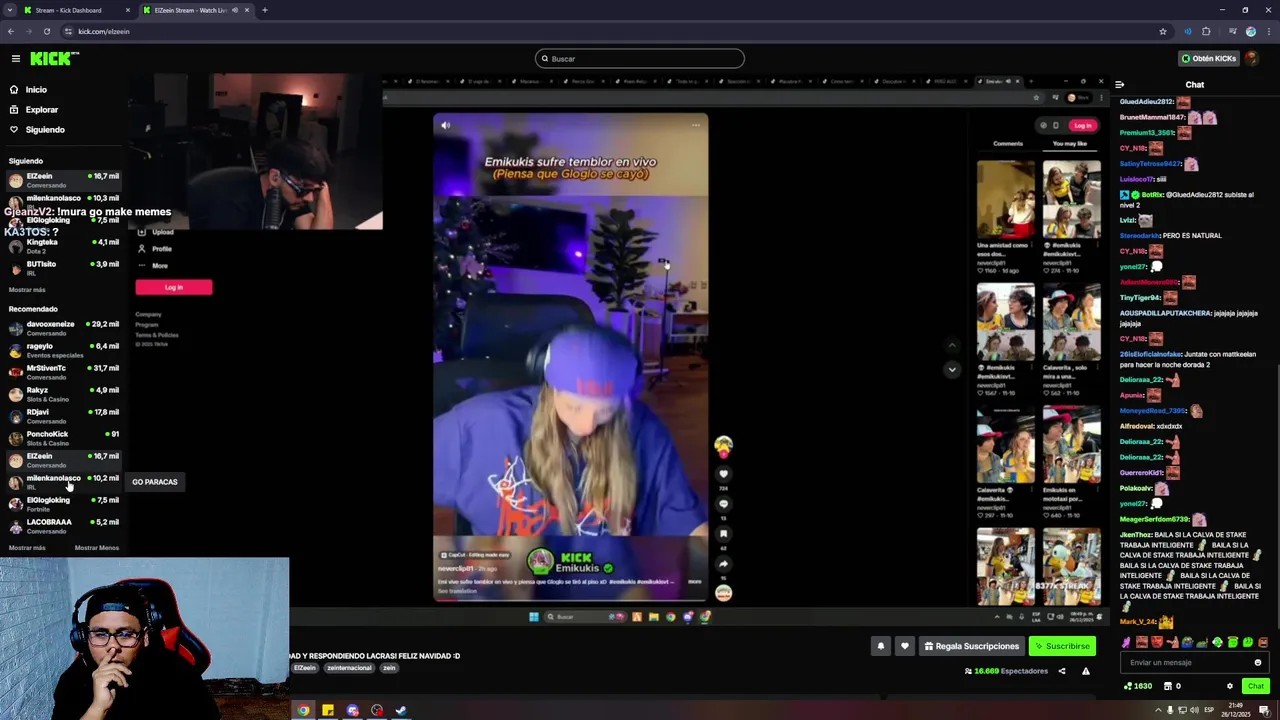Open Windows notification center
The width and height of the screenshot is (1280, 720).
[1264, 711]
